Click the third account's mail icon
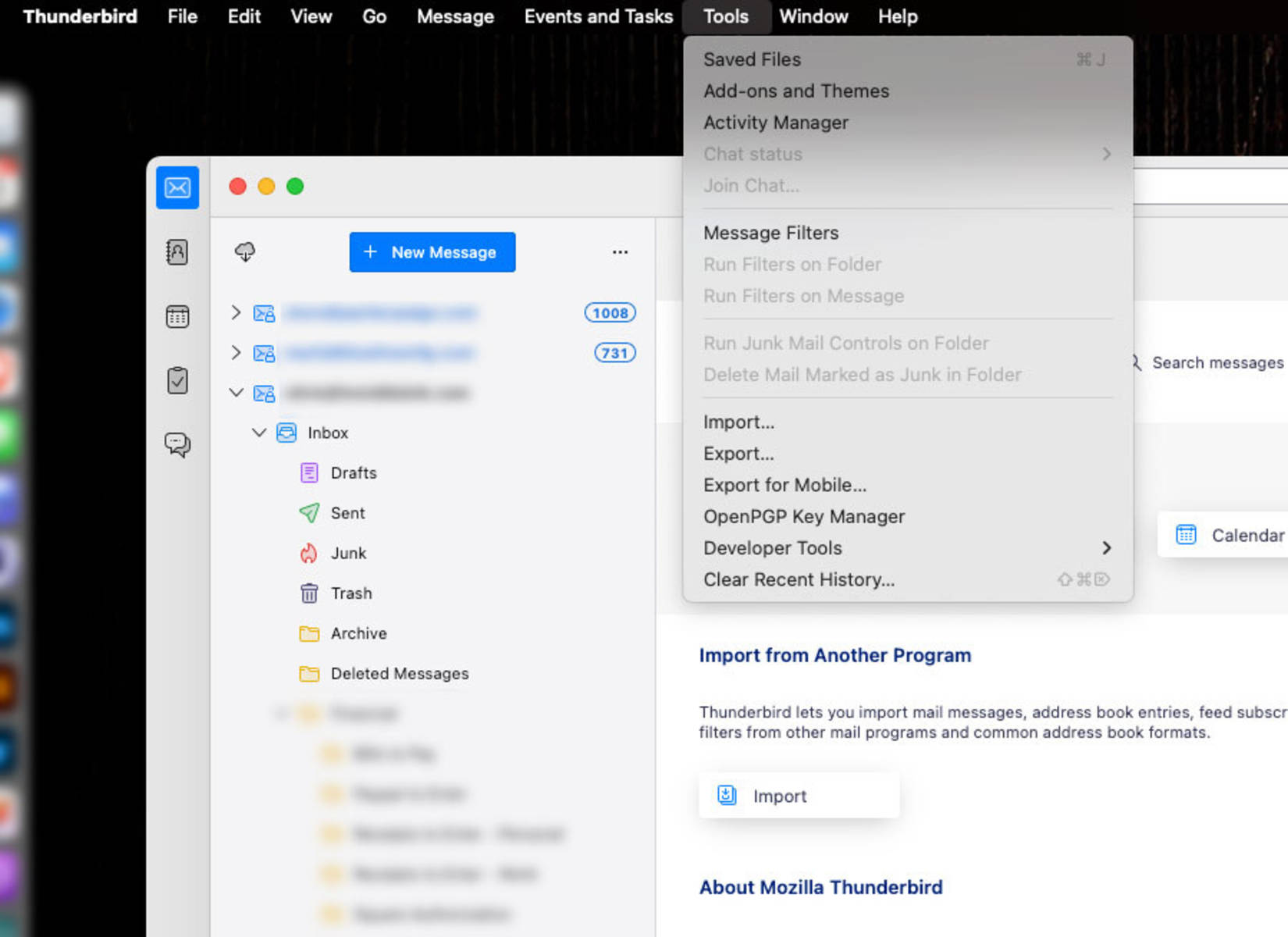This screenshot has width=1288, height=937. point(264,393)
